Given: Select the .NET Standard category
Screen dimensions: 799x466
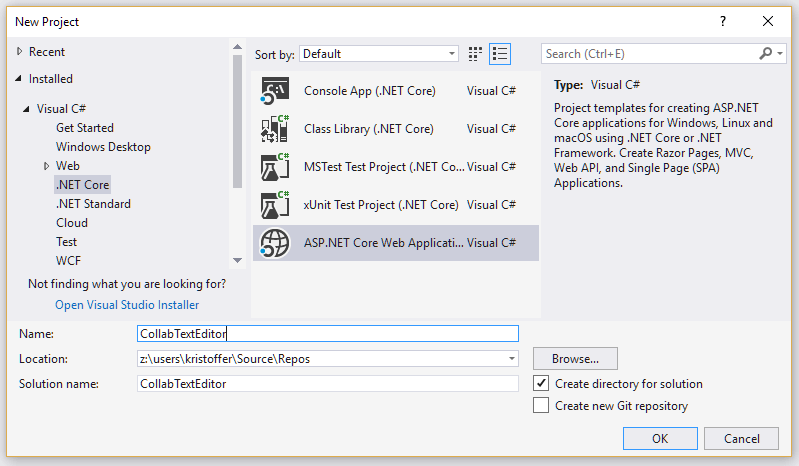Looking at the screenshot, I should click(x=93, y=204).
